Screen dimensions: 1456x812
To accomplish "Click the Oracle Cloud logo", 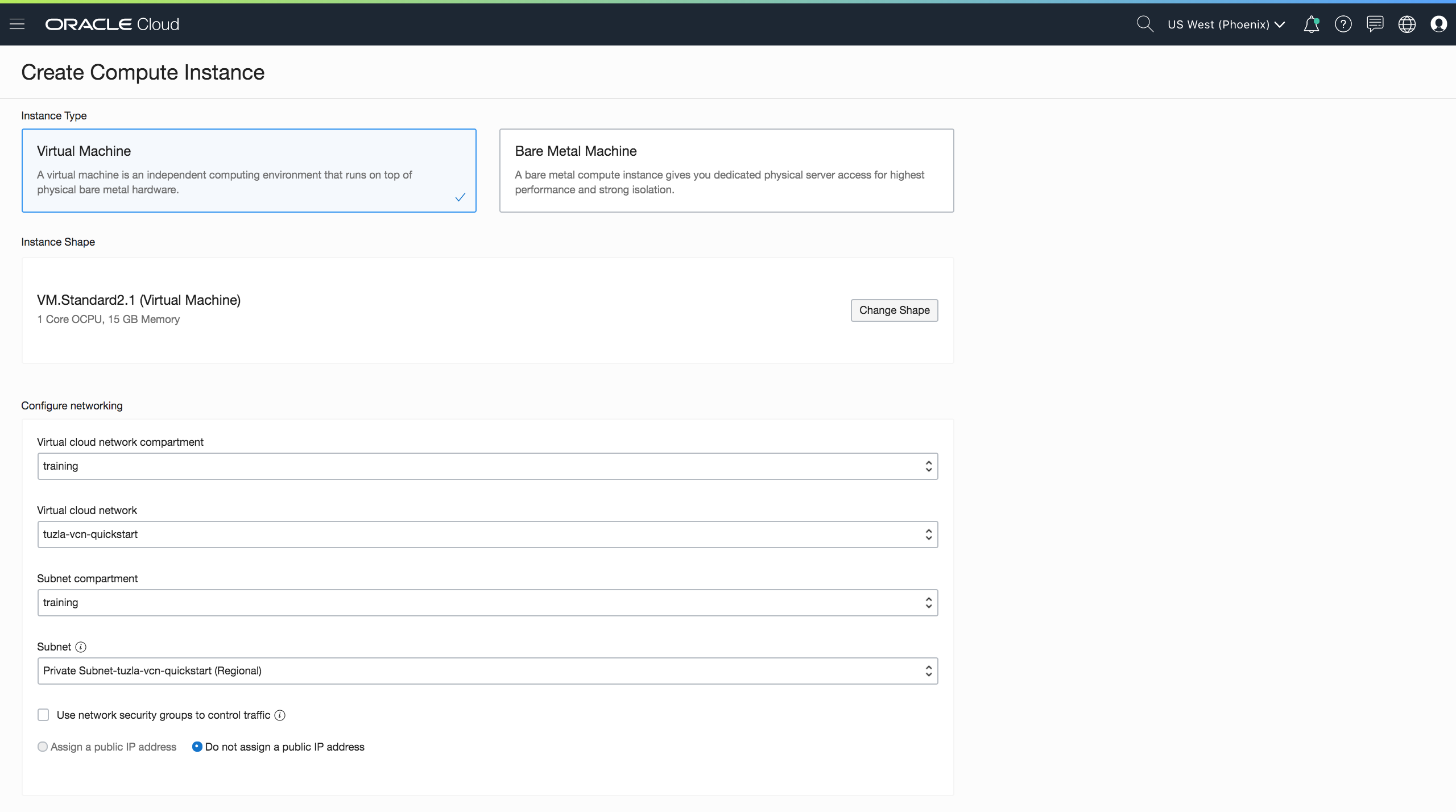I will (112, 24).
